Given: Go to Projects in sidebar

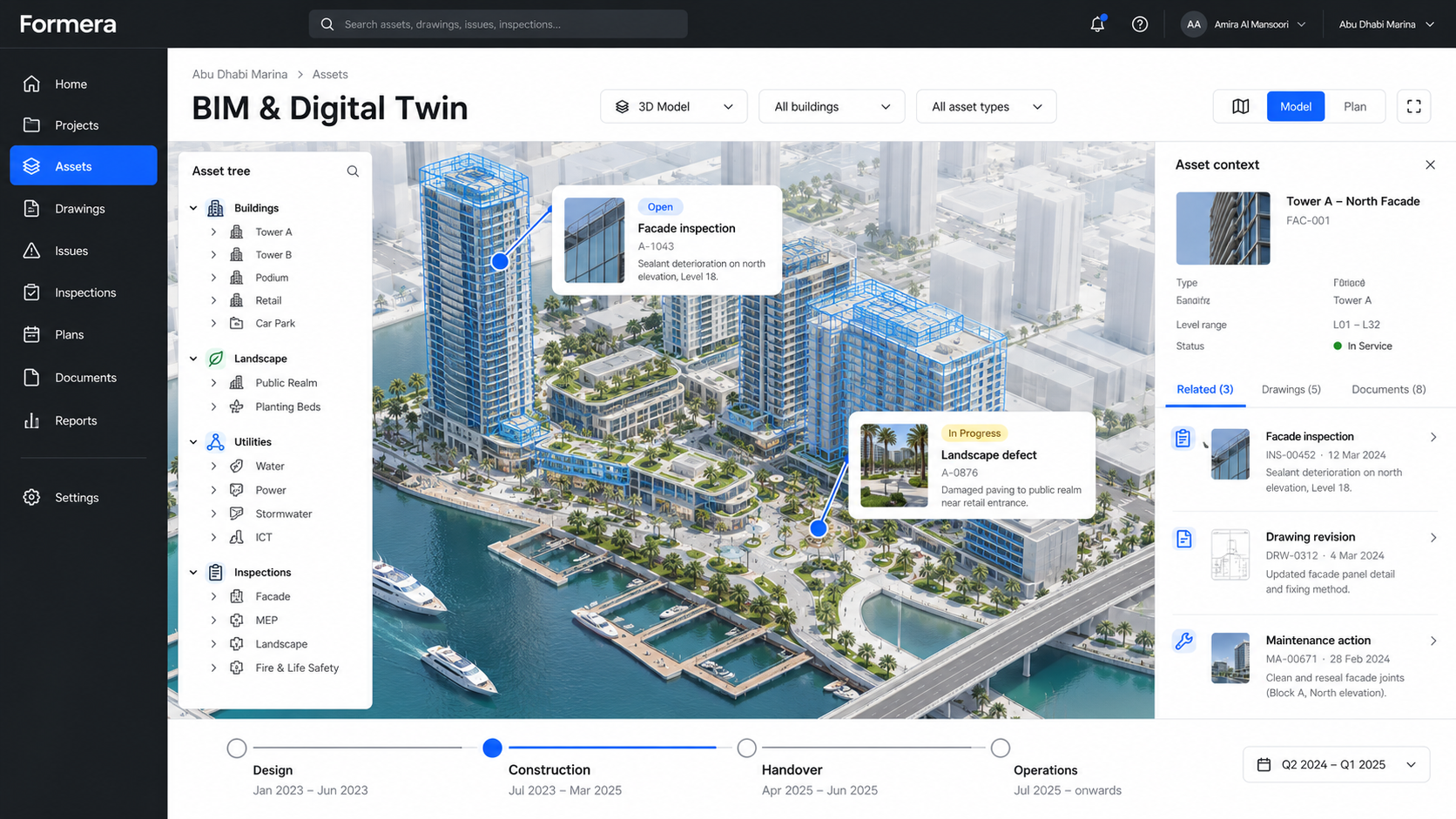Looking at the screenshot, I should click(84, 125).
